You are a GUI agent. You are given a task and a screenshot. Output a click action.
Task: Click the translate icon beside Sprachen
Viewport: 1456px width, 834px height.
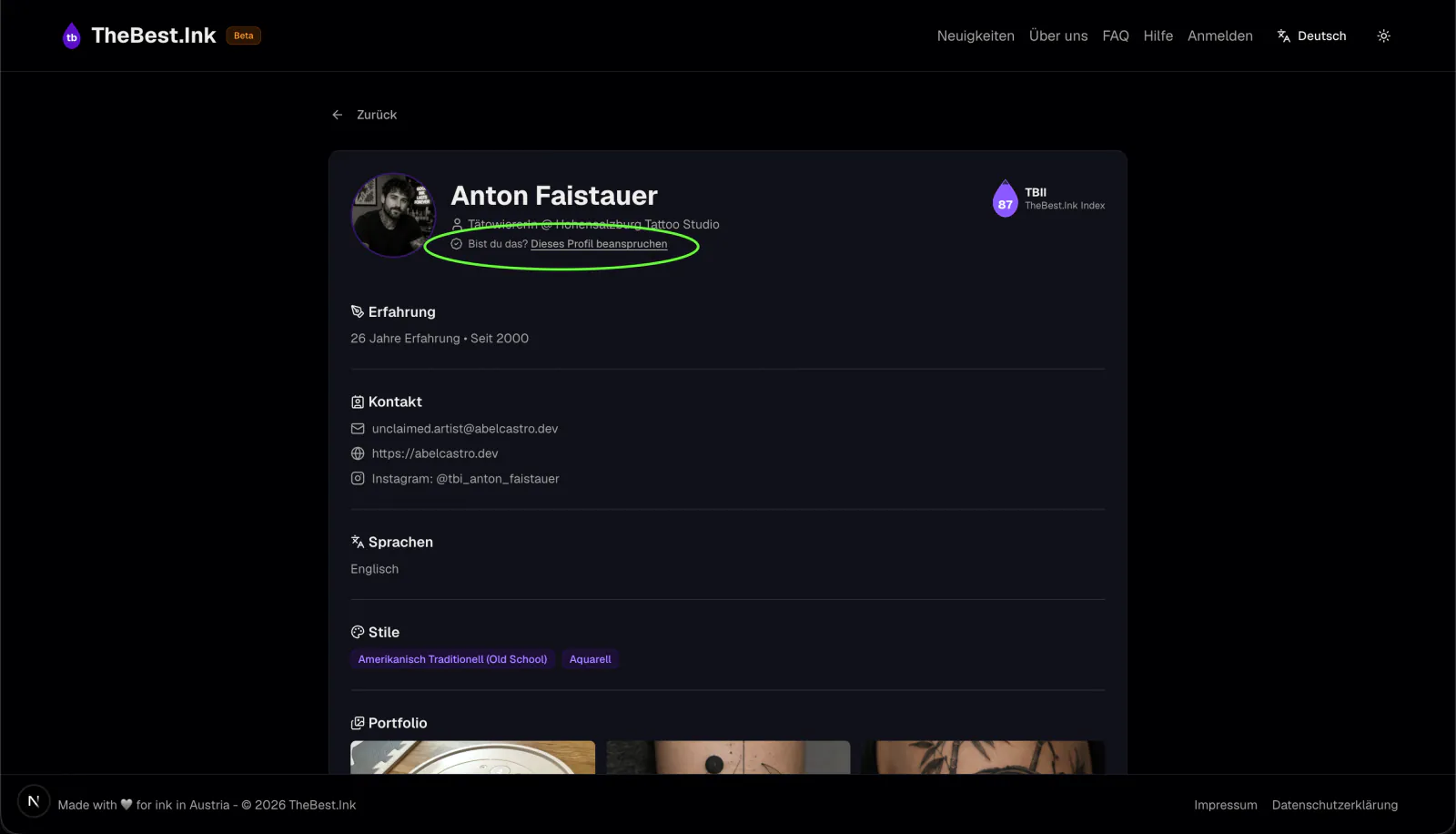(358, 542)
